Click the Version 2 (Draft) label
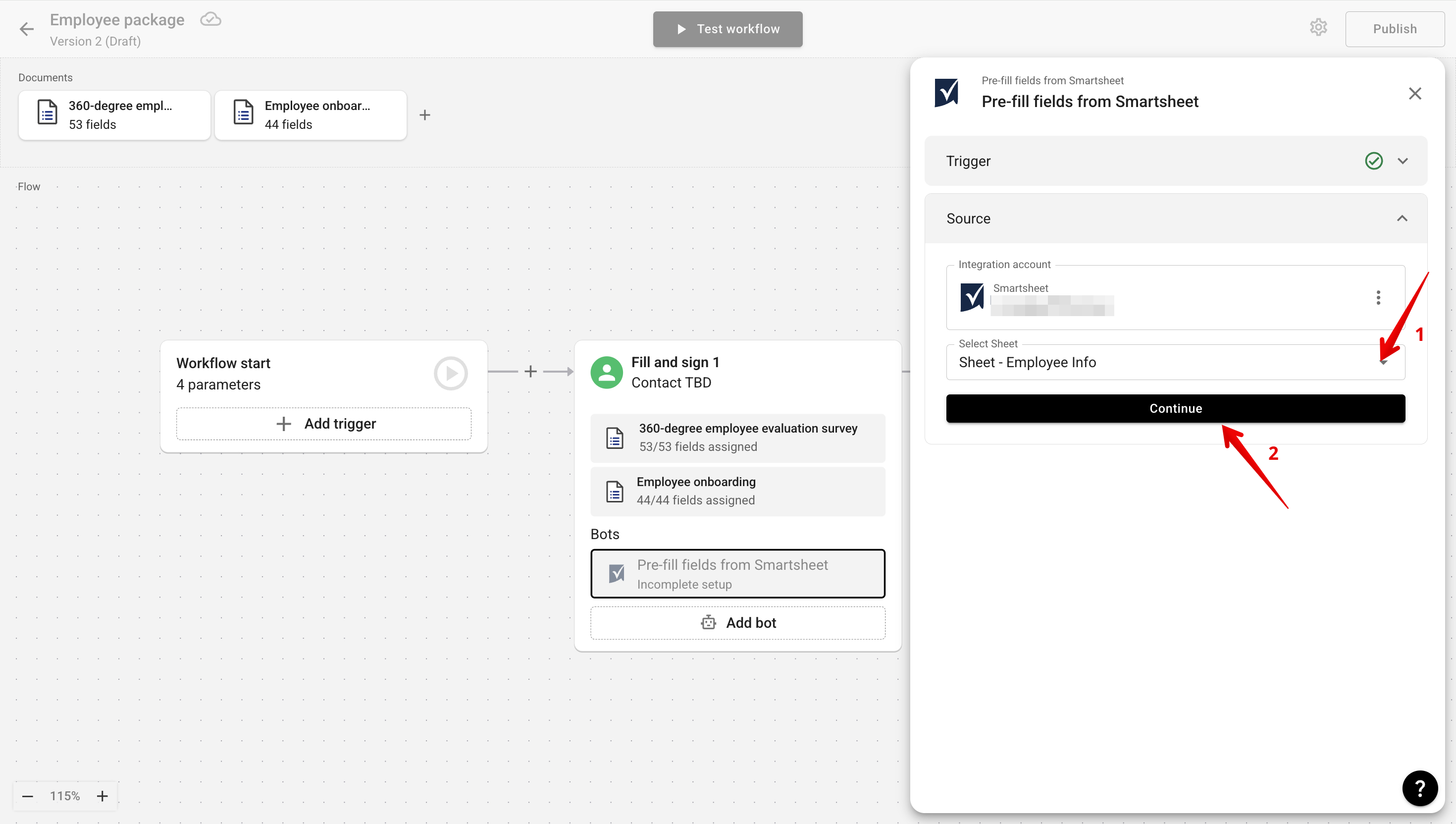This screenshot has width=1456, height=824. pyautogui.click(x=95, y=41)
